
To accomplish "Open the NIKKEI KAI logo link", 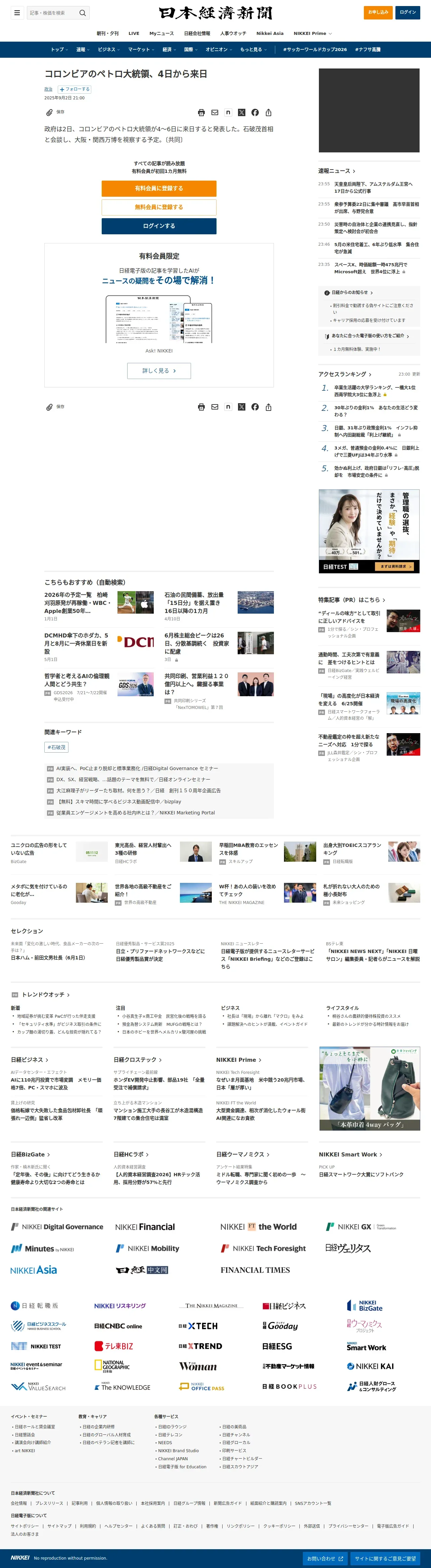I will point(370,1366).
